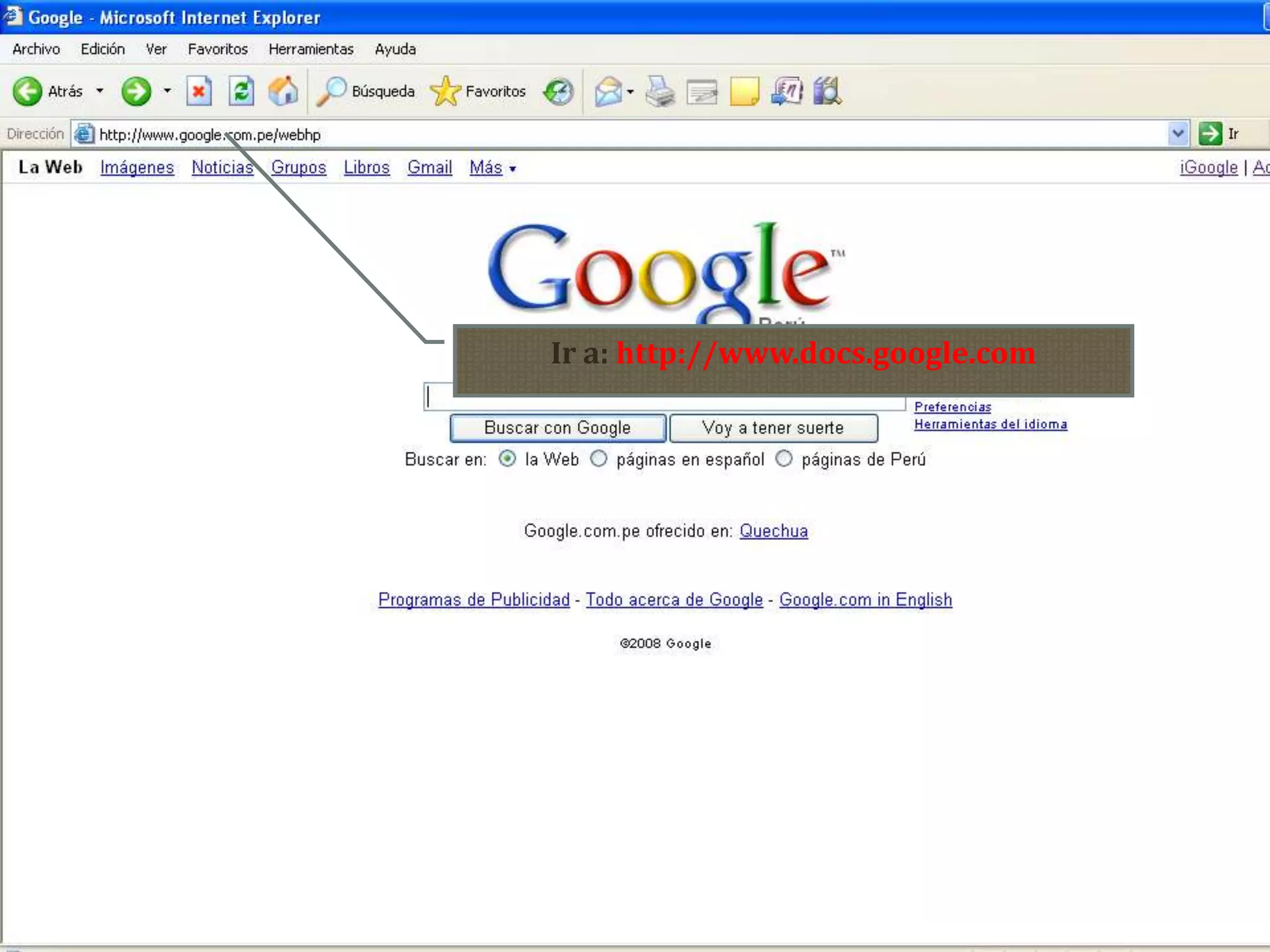Refresh the page using the Refresh icon
Image resolution: width=1270 pixels, height=952 pixels.
pos(241,92)
